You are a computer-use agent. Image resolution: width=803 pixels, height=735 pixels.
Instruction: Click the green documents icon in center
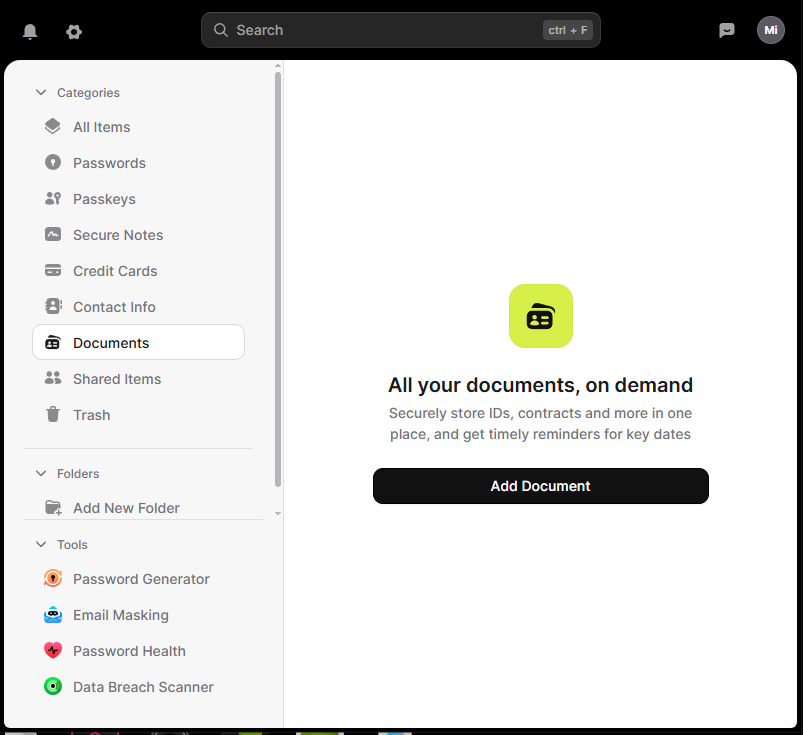tap(540, 316)
